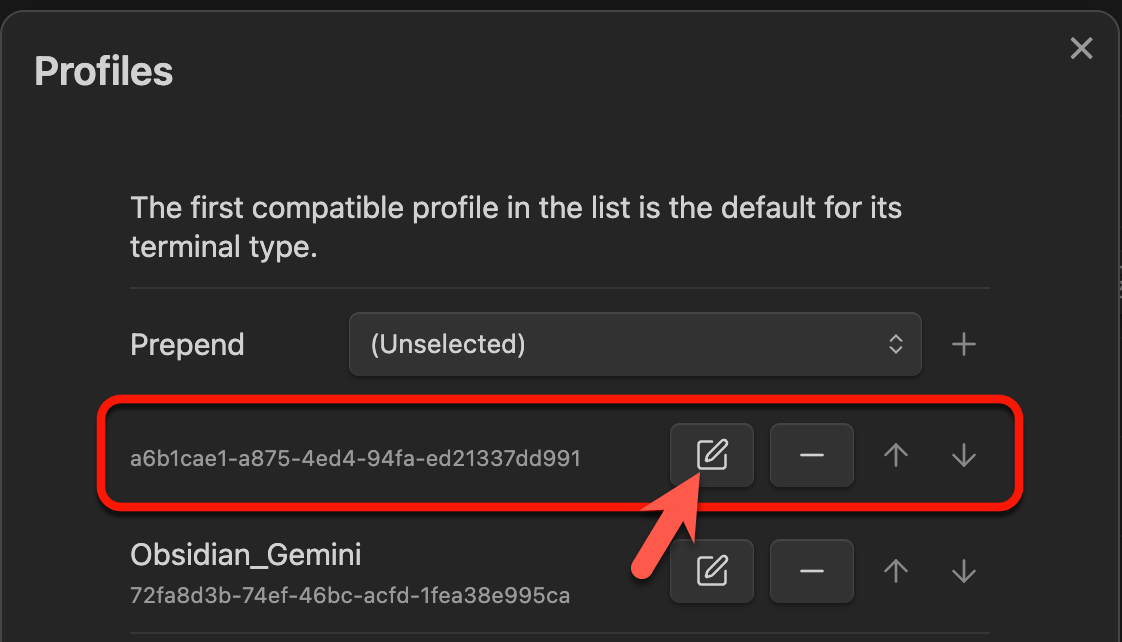Edit the a6b1cae1 profile
The width and height of the screenshot is (1122, 642).
pos(711,455)
